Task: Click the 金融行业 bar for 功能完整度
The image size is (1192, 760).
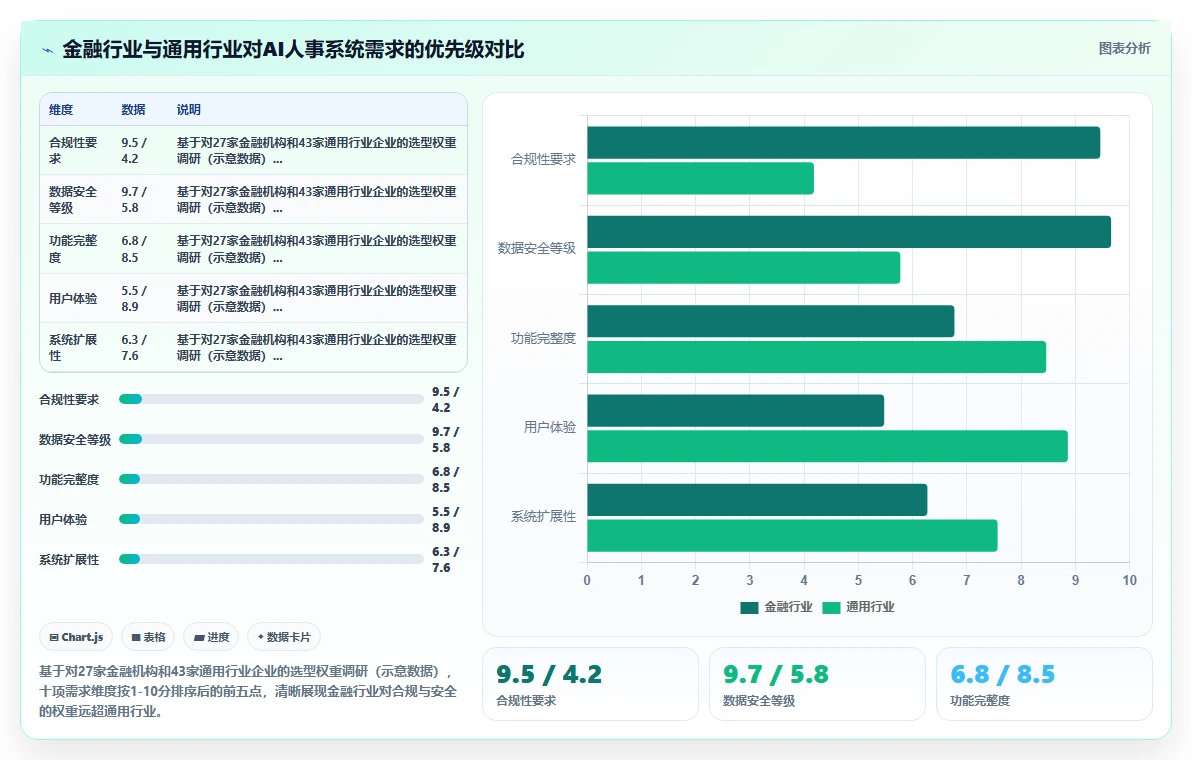Action: click(x=771, y=321)
